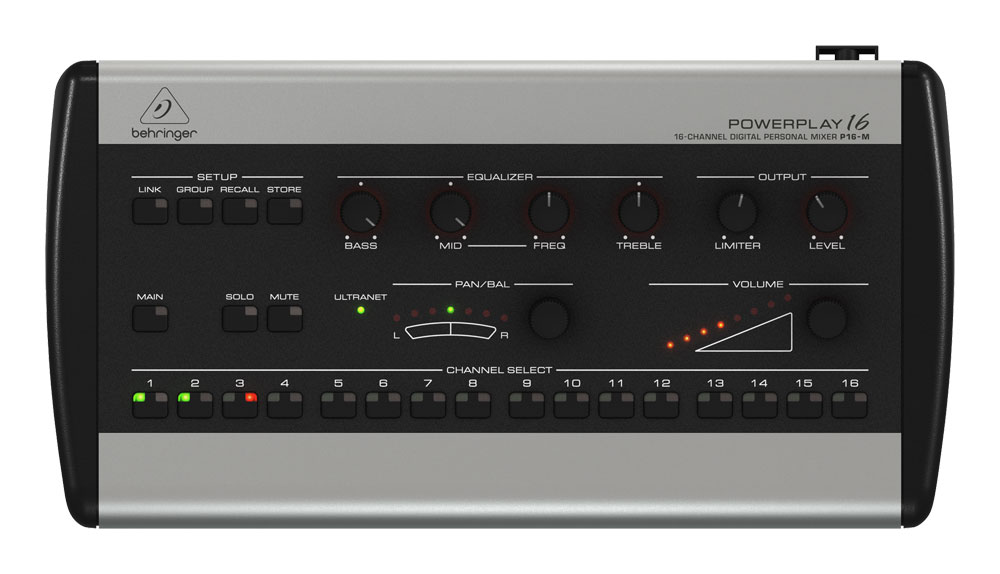Click the VOLUME rotary knob

pyautogui.click(x=827, y=318)
